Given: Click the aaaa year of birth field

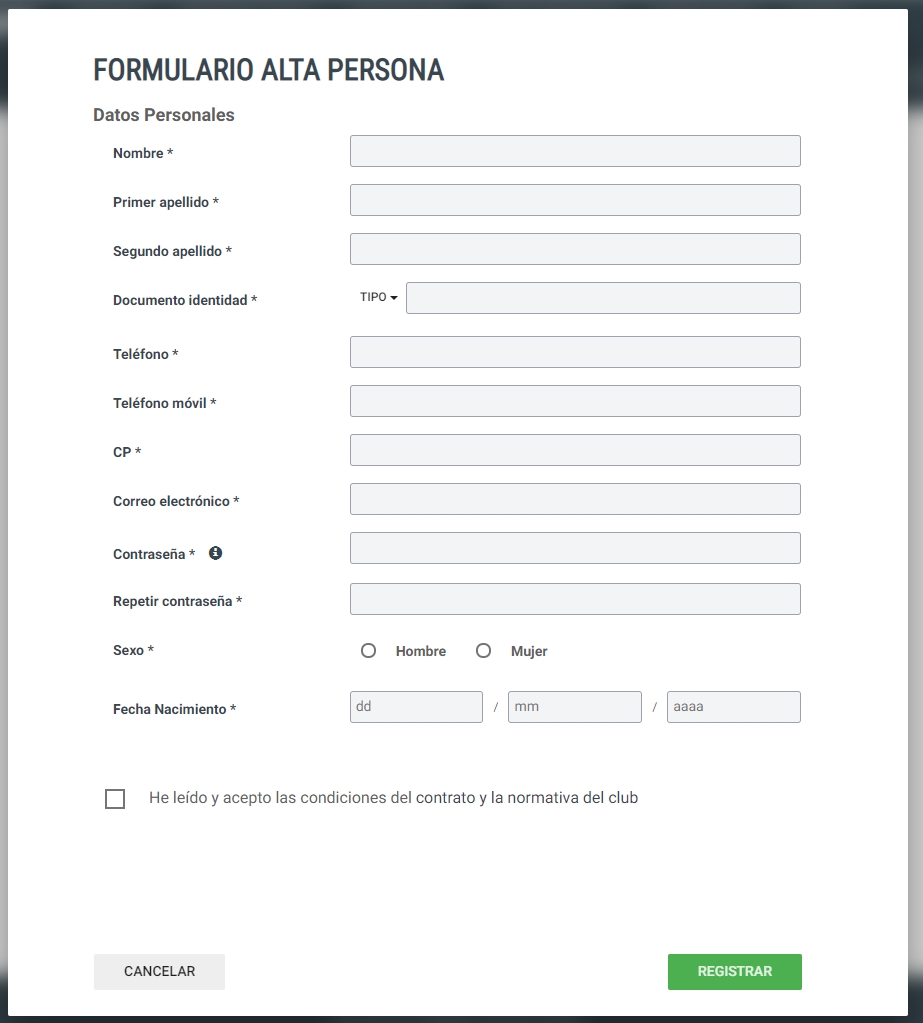Looking at the screenshot, I should pyautogui.click(x=734, y=707).
